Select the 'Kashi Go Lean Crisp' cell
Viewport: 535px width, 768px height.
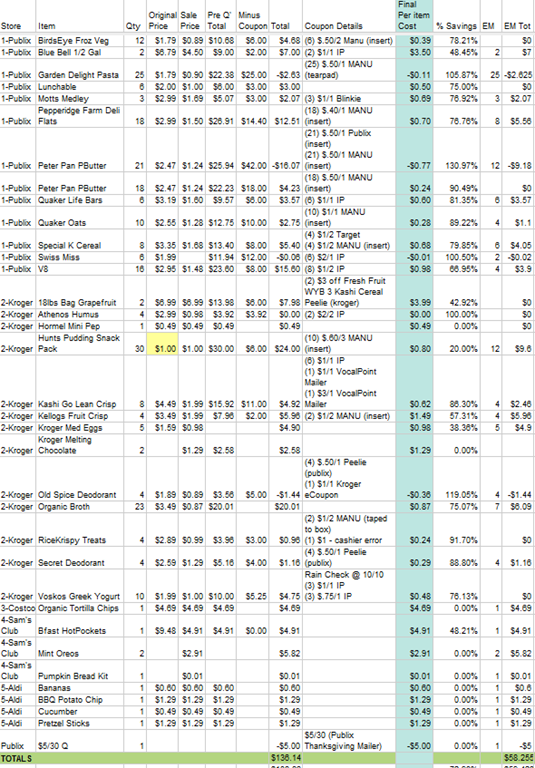[x=80, y=383]
